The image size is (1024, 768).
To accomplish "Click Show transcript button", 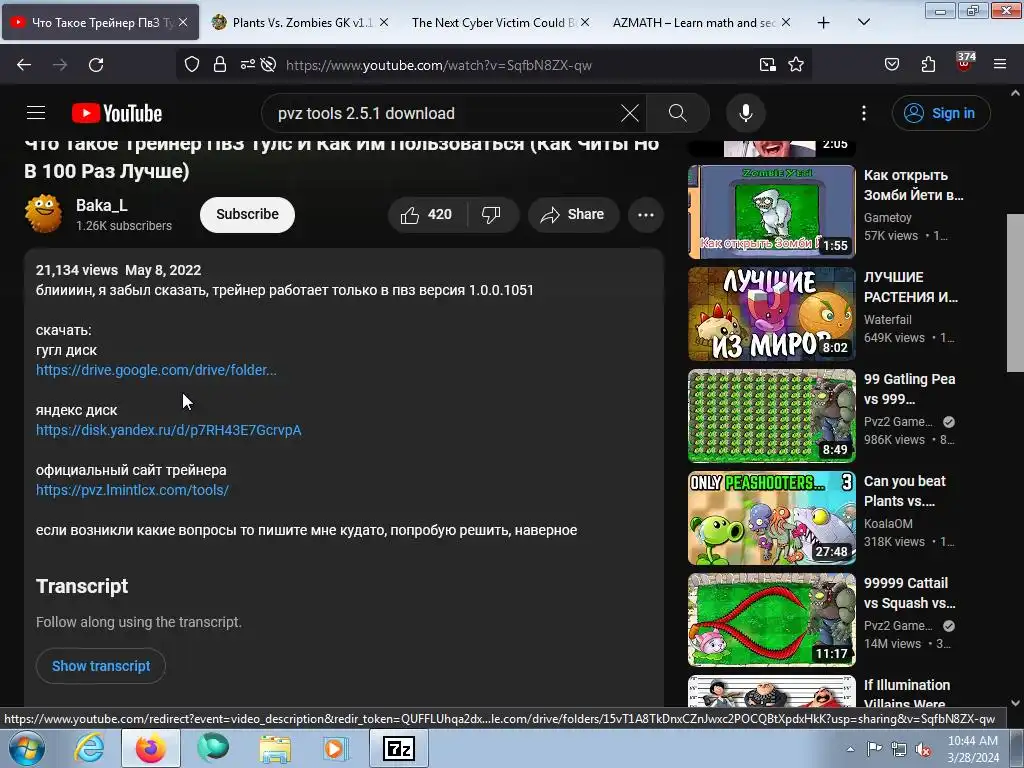I will [x=101, y=666].
